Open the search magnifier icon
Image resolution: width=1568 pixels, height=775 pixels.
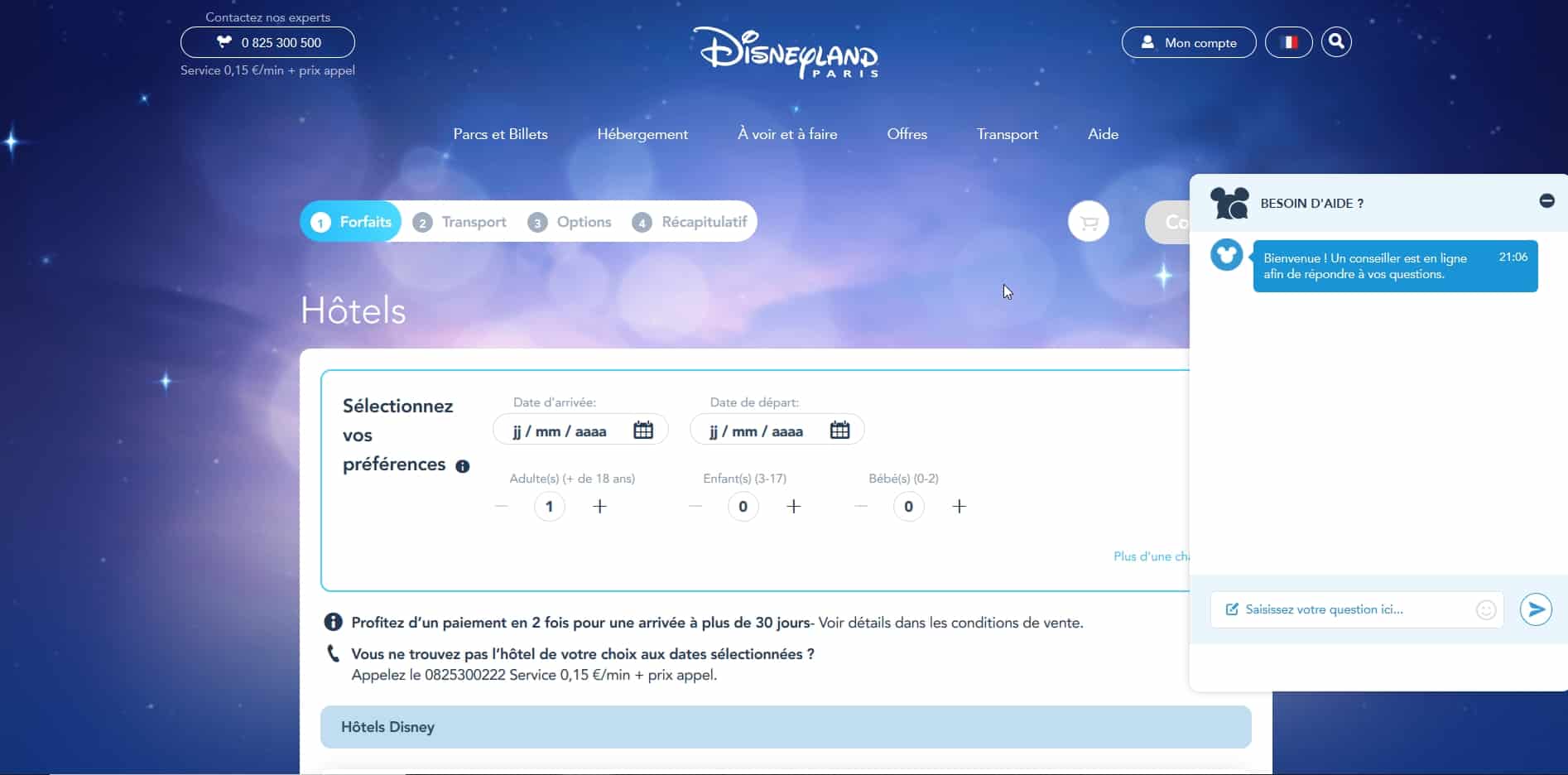click(x=1336, y=41)
